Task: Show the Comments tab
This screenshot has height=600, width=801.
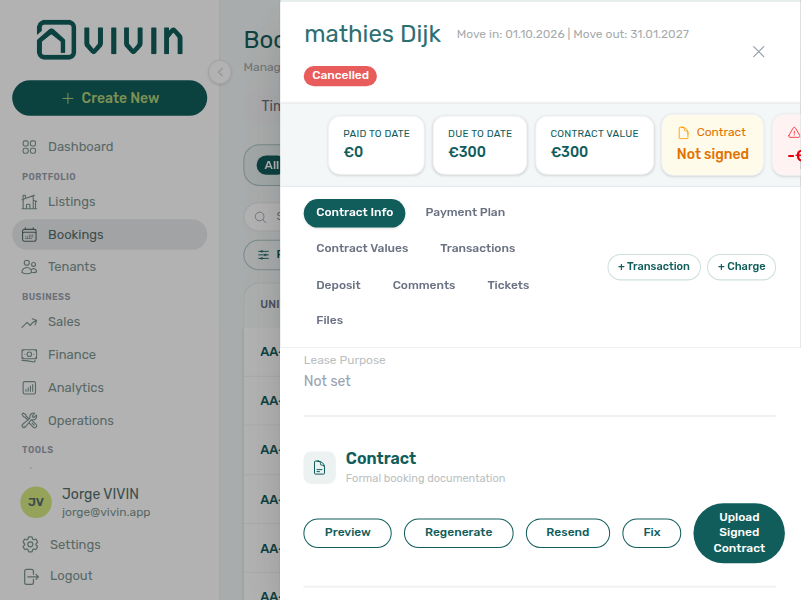Action: pos(424,285)
